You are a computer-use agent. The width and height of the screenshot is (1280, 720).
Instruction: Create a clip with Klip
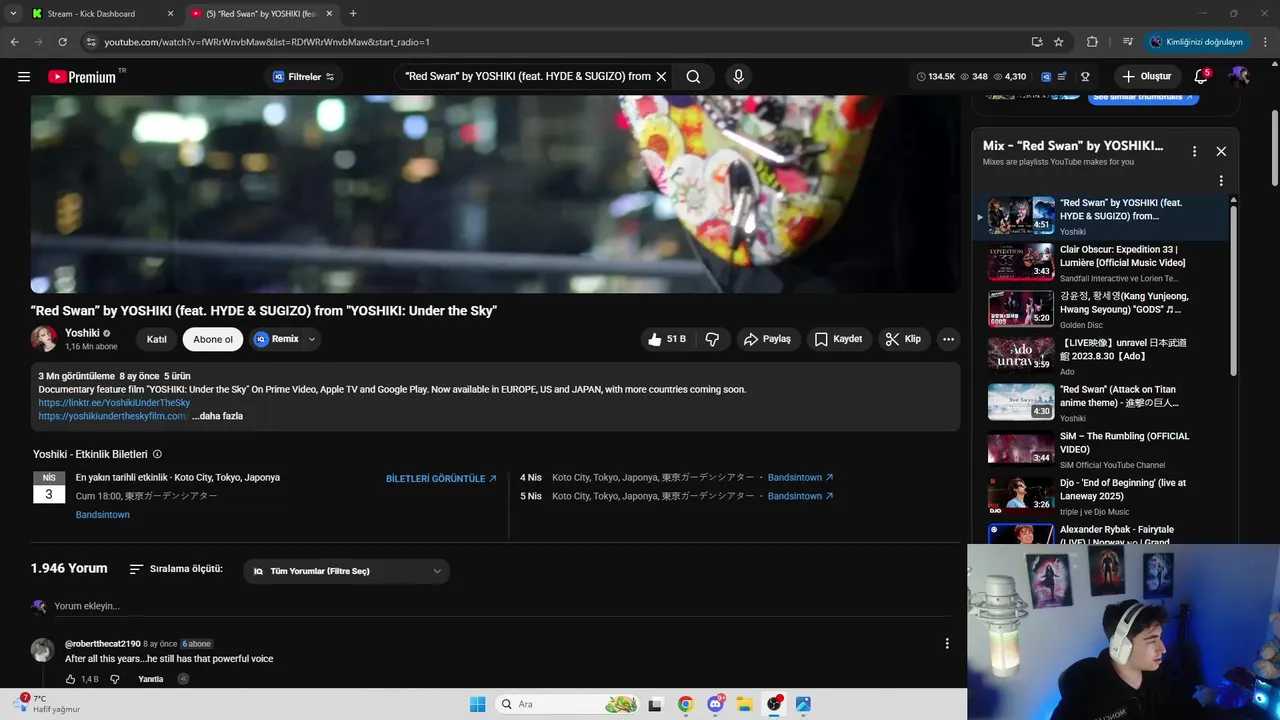tap(903, 339)
